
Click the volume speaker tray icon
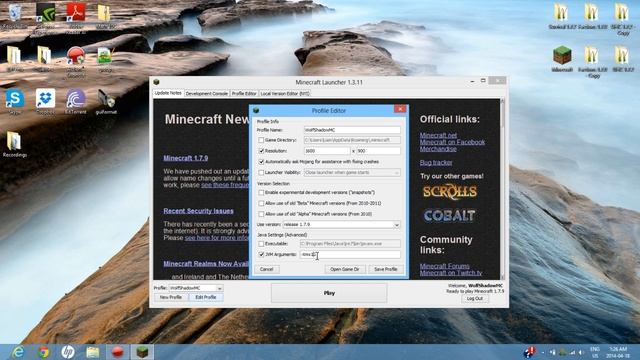581,352
